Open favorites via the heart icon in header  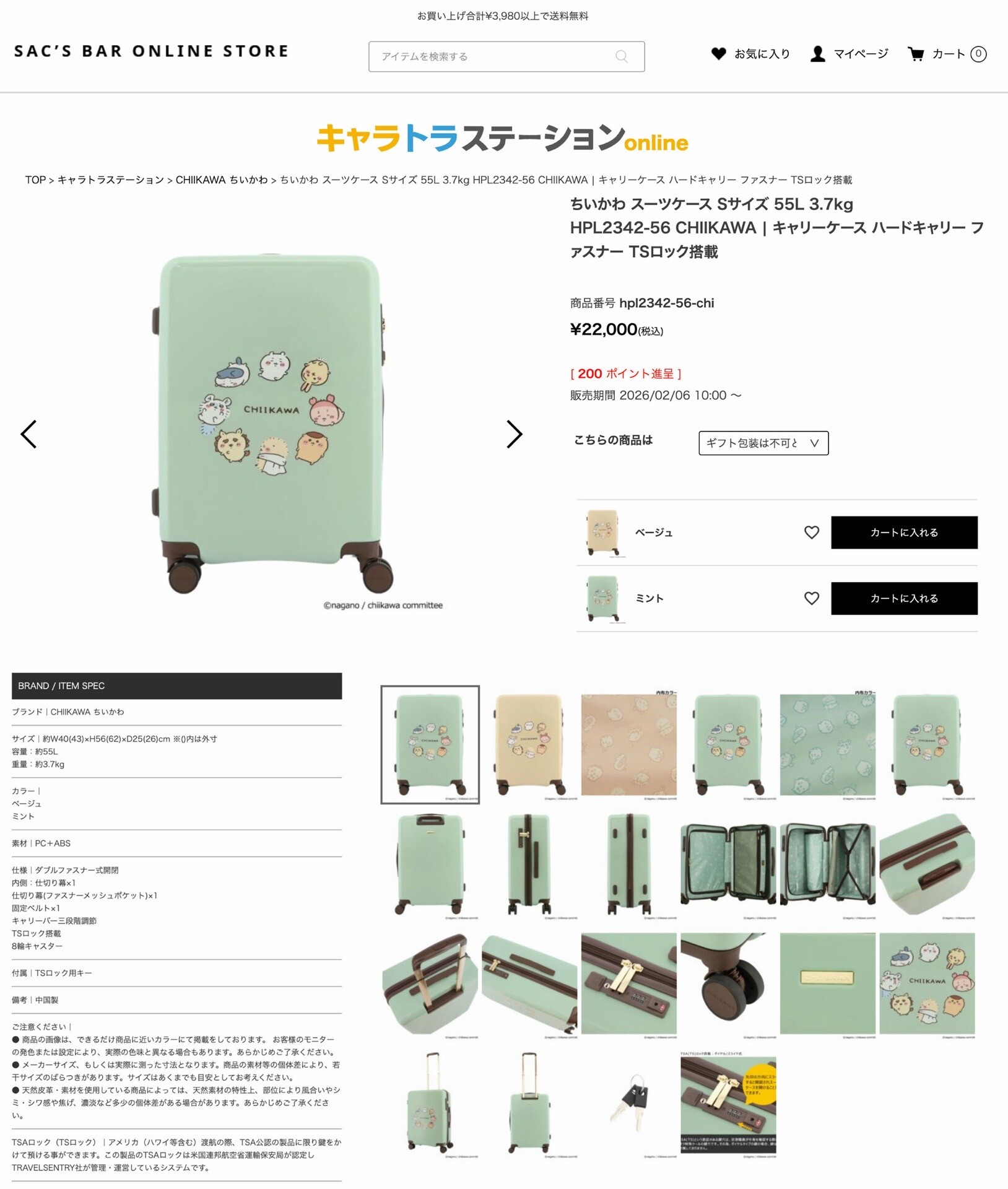[x=718, y=54]
